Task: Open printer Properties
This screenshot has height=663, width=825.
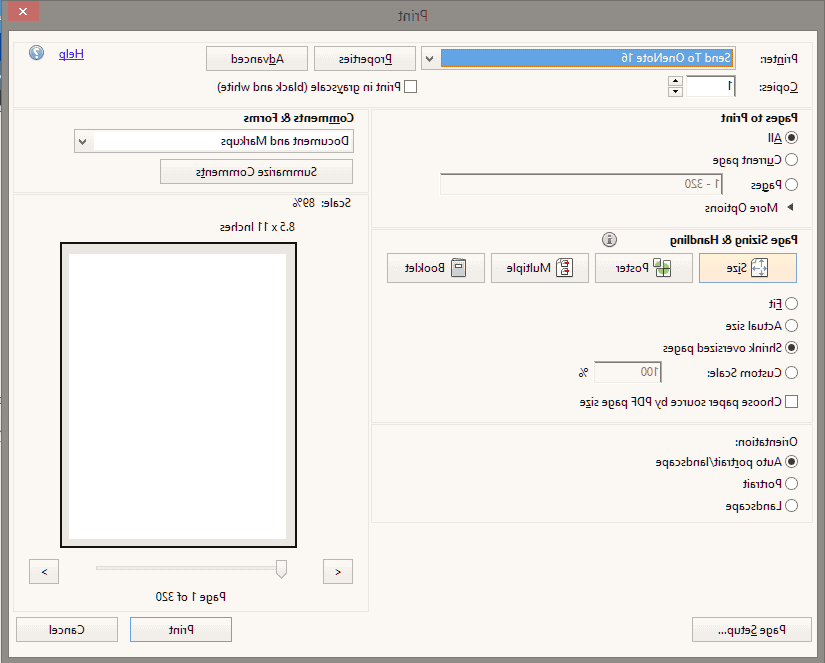Action: (365, 58)
